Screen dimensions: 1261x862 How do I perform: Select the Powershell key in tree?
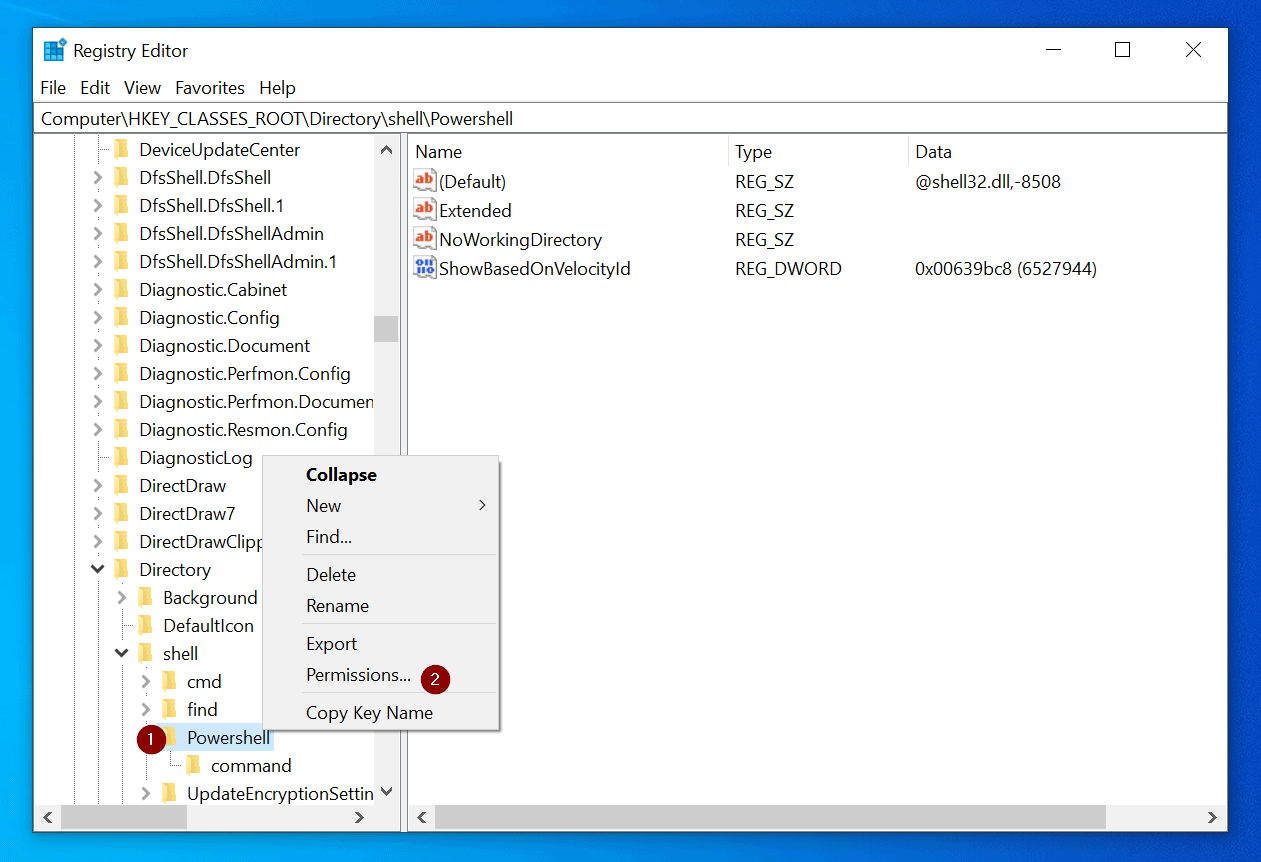tap(228, 738)
